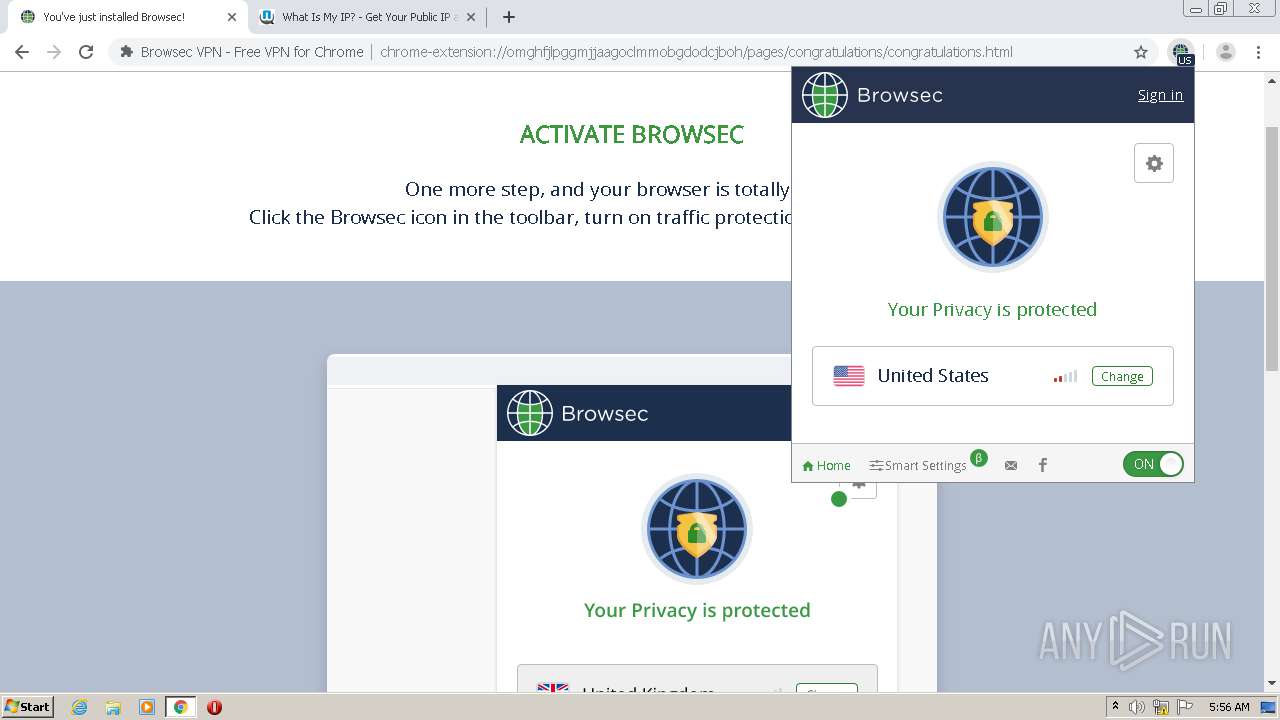Show hidden system tray icons
This screenshot has width=1280, height=720.
coord(1116,707)
